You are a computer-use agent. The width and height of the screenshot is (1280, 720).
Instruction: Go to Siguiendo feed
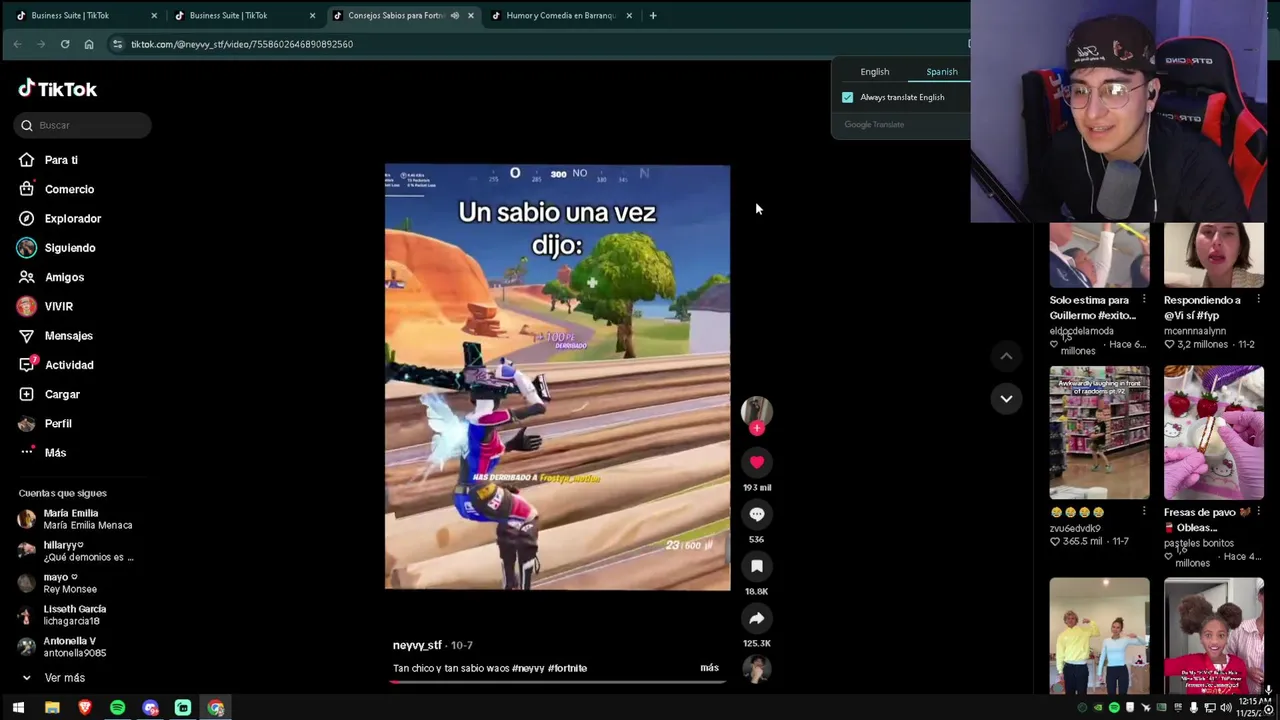click(56, 248)
